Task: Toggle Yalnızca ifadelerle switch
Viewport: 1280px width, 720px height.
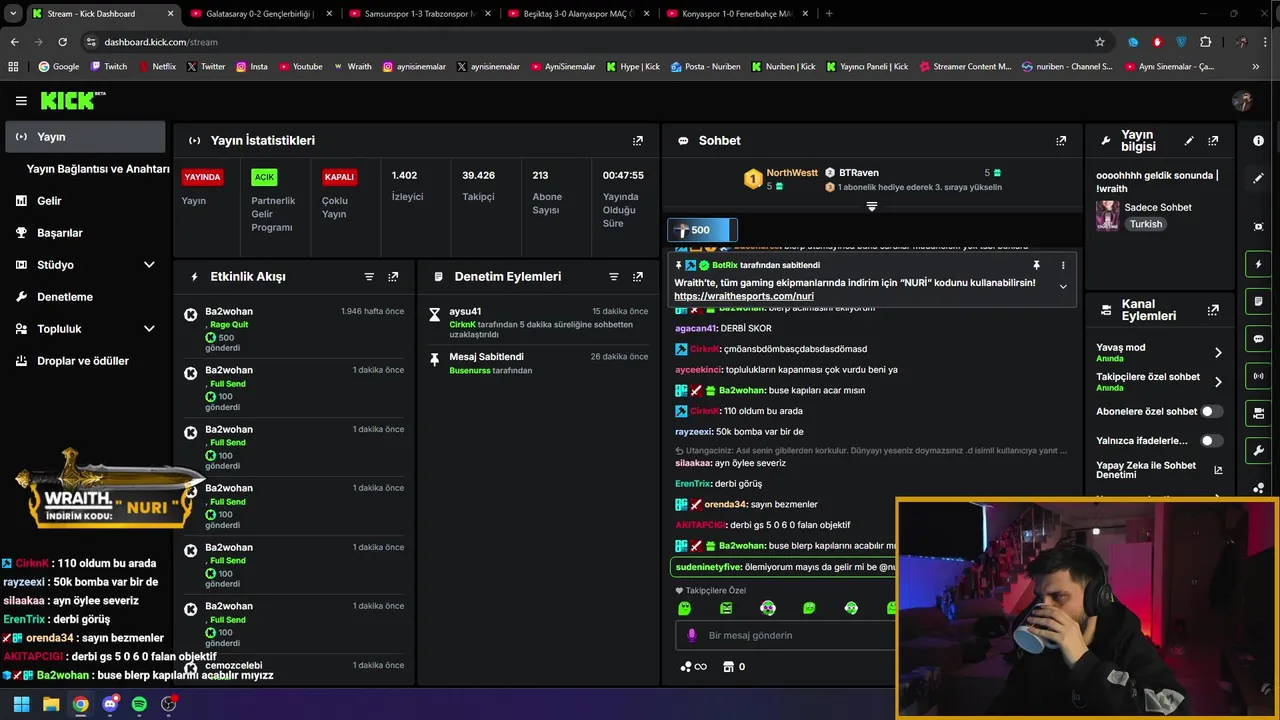Action: pos(1211,440)
